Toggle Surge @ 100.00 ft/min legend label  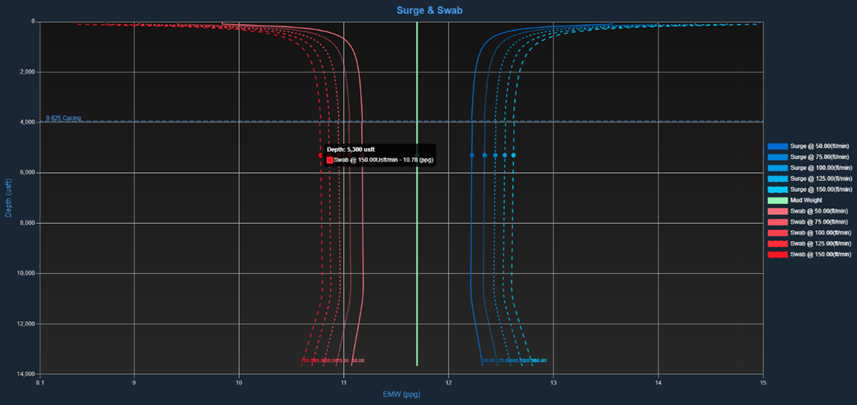point(820,168)
